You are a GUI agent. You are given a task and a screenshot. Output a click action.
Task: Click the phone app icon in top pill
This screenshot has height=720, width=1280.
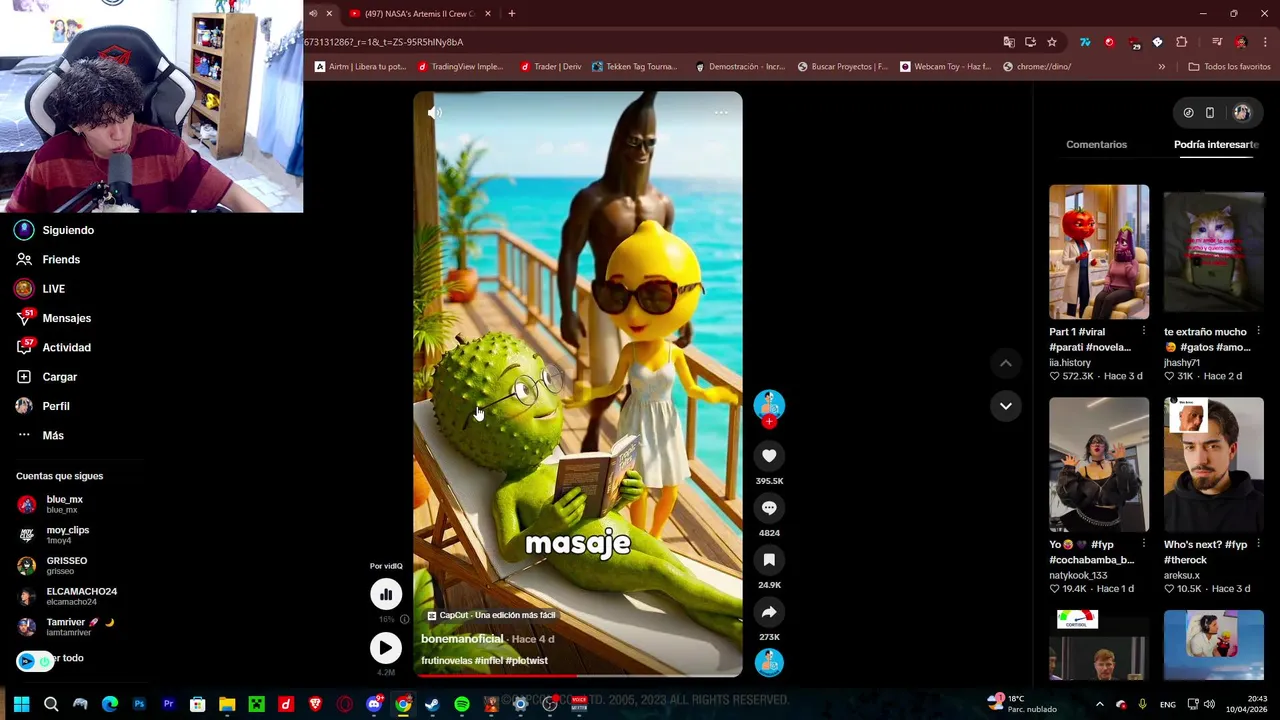pyautogui.click(x=1209, y=113)
